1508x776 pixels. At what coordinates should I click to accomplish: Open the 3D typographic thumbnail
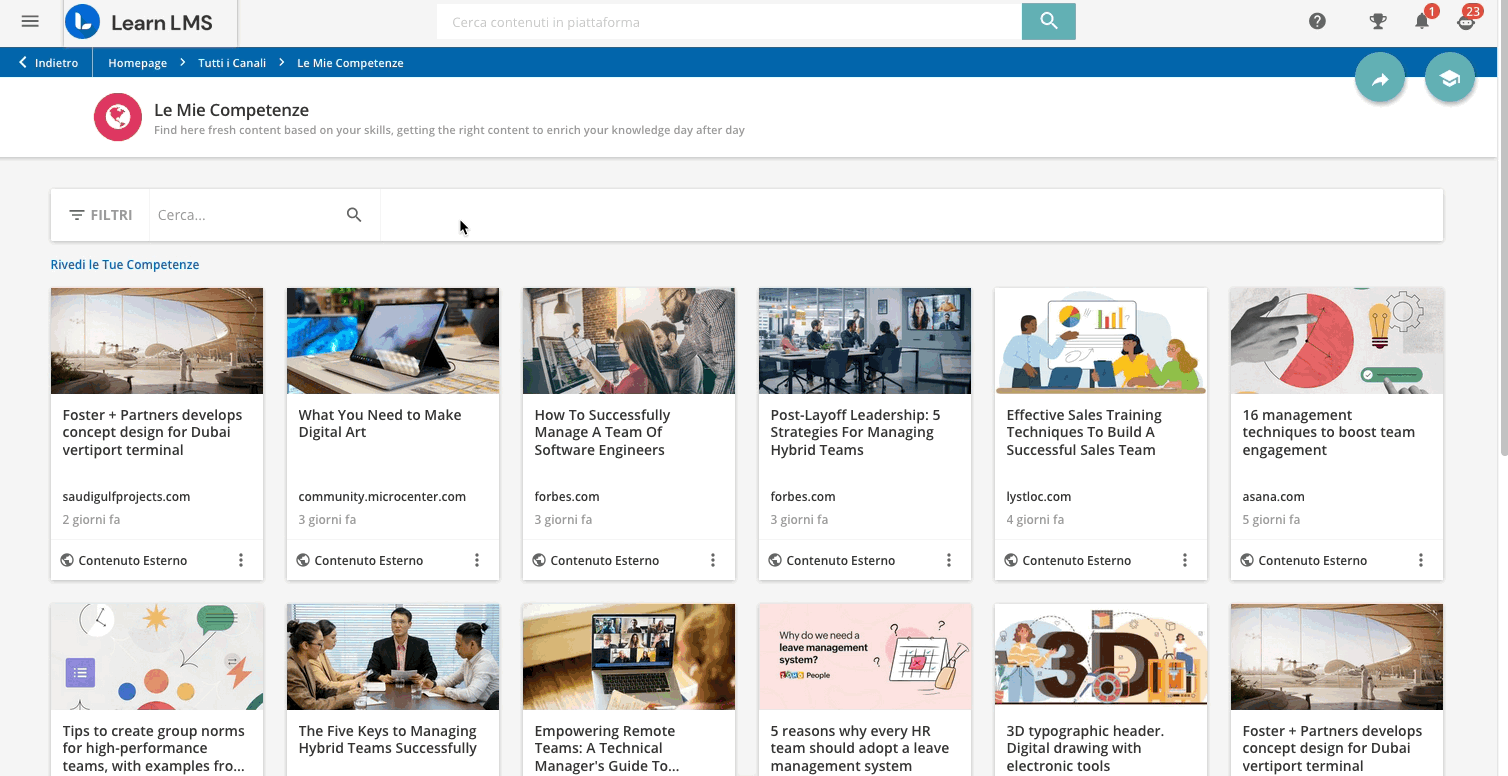click(x=1101, y=657)
